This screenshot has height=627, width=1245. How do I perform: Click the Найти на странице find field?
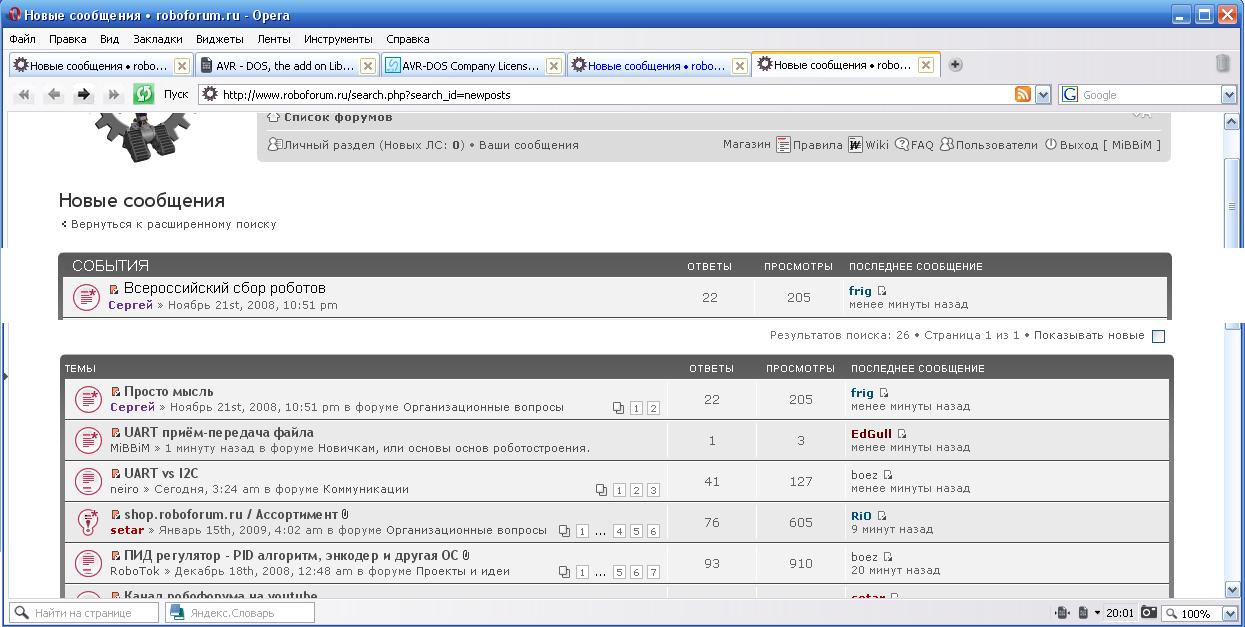[x=83, y=613]
